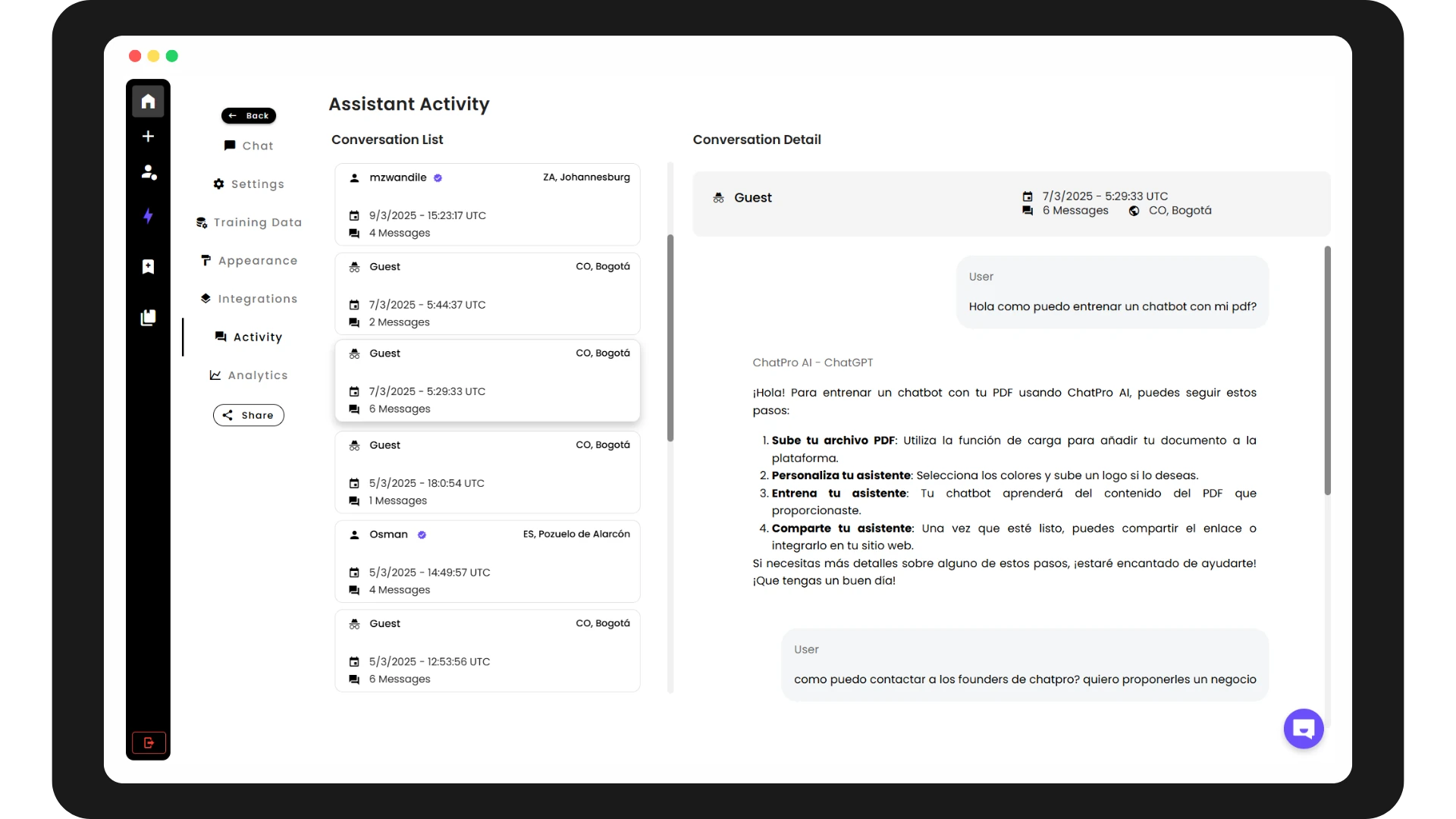Select the Osman conversation from Pozuelo de Alarcón
1456x819 pixels.
point(487,561)
